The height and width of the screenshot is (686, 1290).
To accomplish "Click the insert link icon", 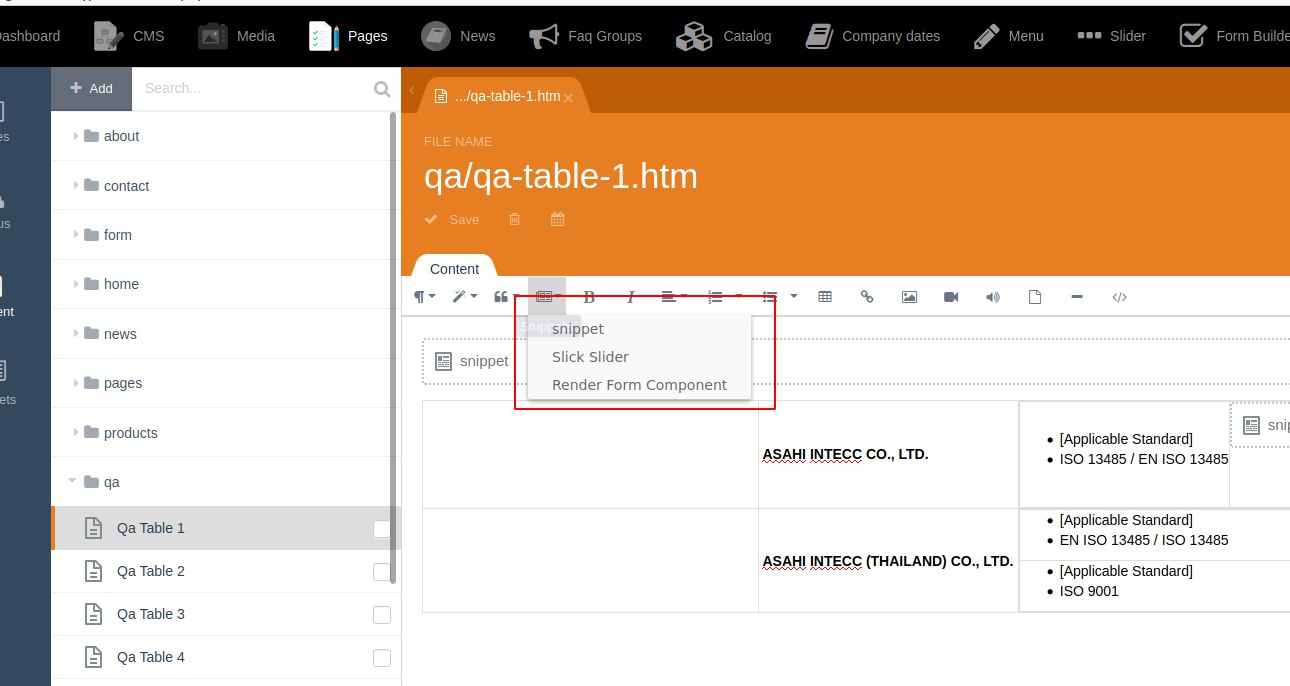I will point(867,297).
